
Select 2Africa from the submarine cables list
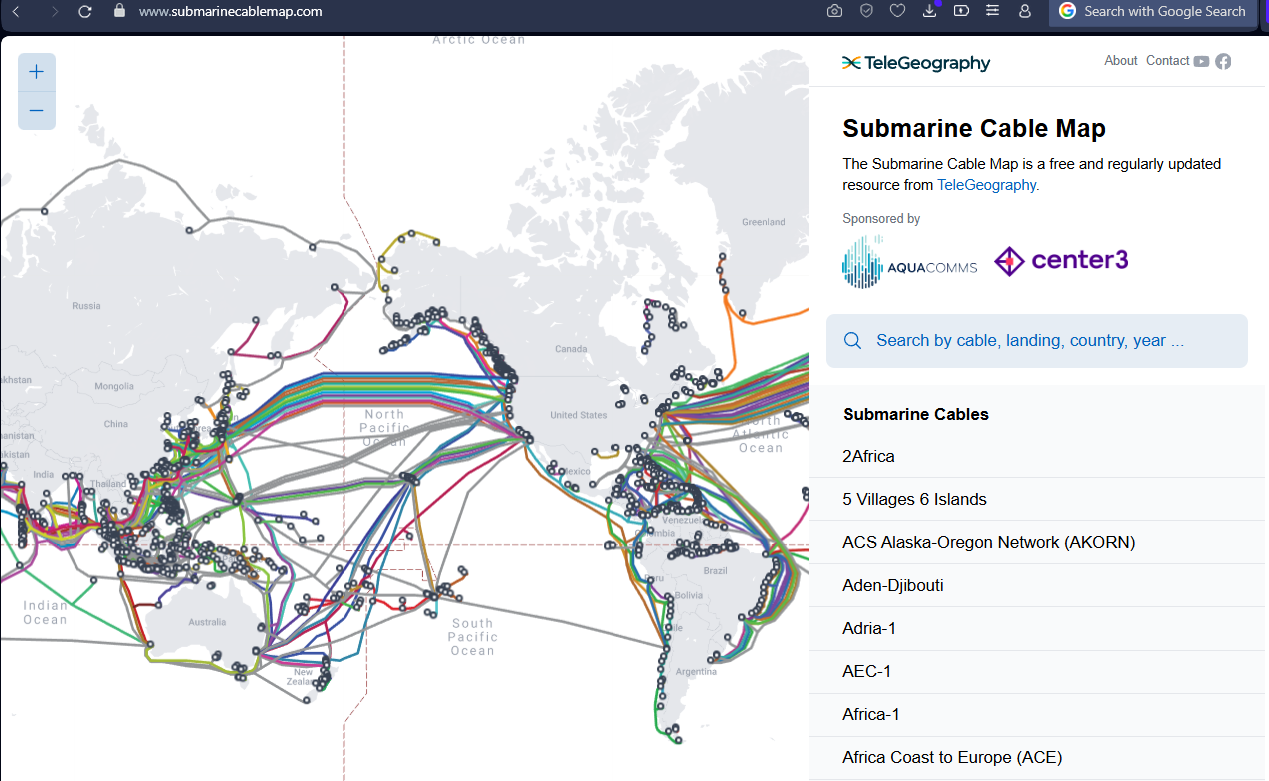[x=868, y=456]
